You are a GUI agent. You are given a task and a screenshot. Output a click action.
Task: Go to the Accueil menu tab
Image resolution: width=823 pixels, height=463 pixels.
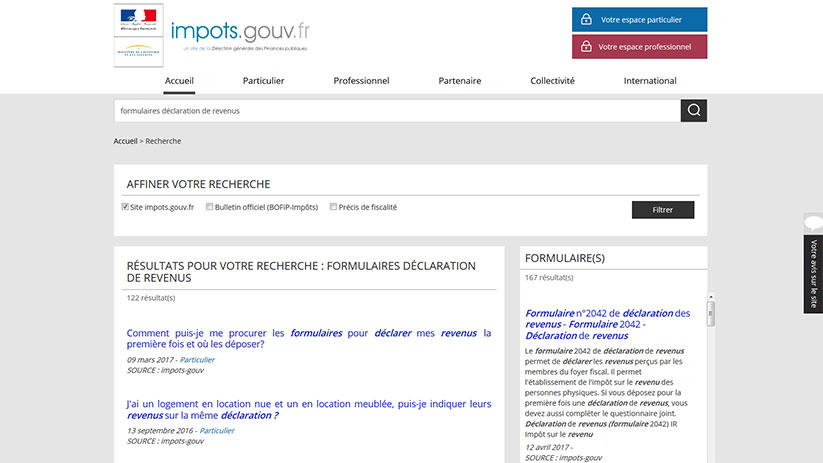[x=179, y=81]
